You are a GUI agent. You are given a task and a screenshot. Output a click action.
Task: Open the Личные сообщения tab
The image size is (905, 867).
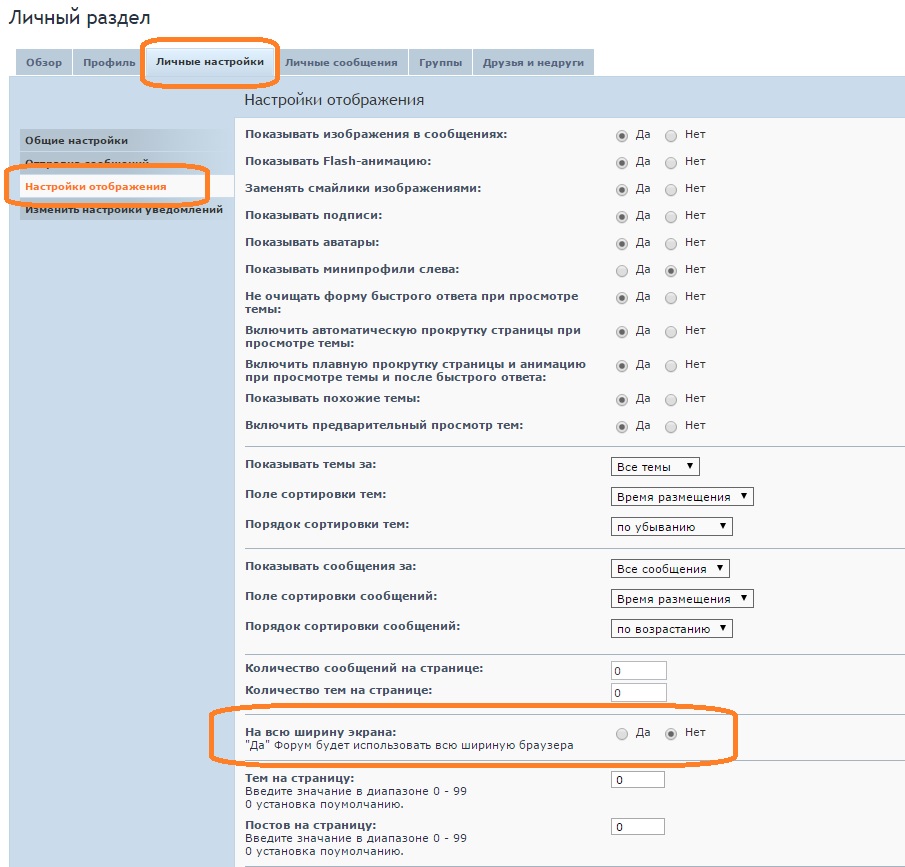click(x=341, y=63)
